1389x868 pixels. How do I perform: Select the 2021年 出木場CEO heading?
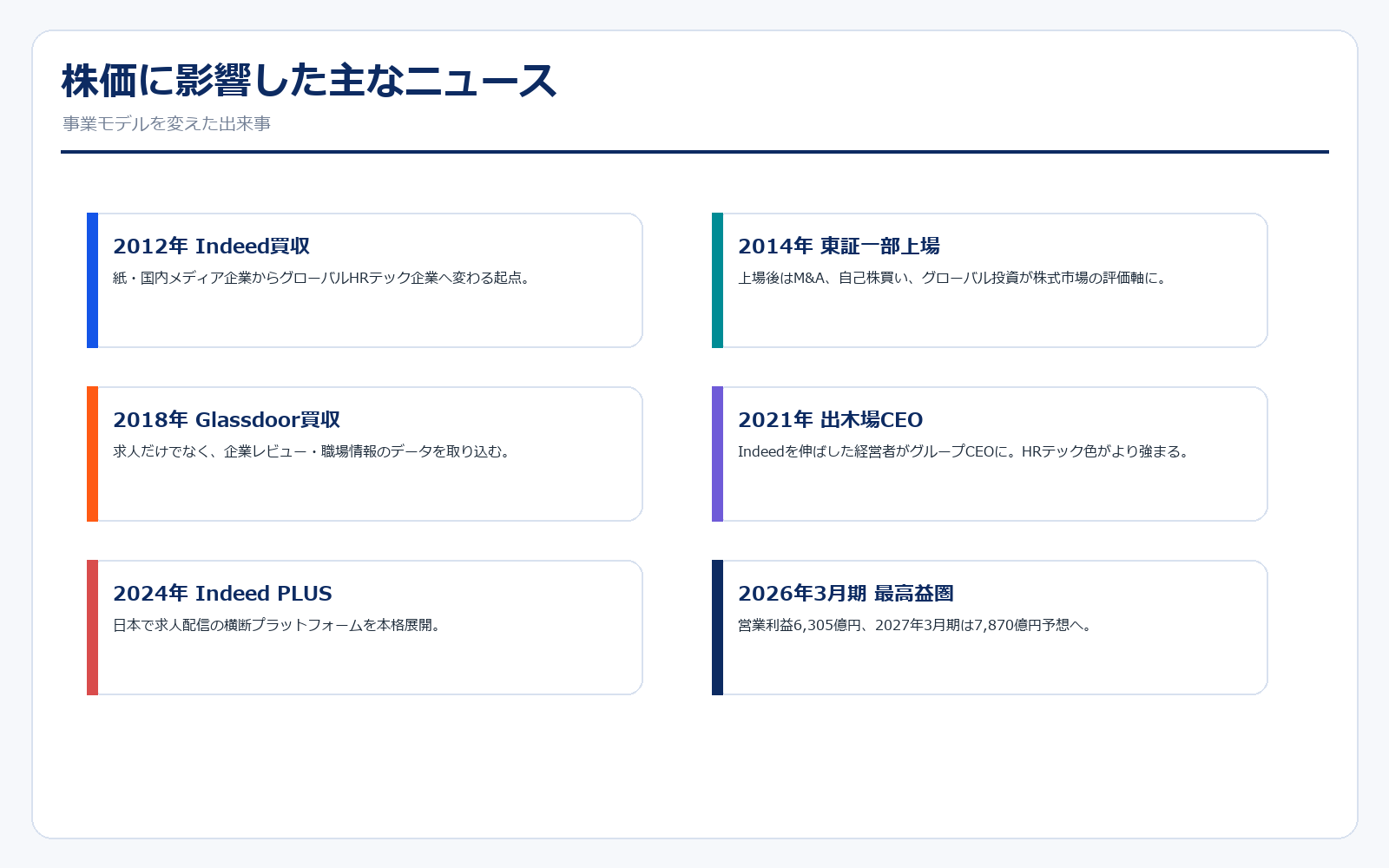[x=831, y=420]
